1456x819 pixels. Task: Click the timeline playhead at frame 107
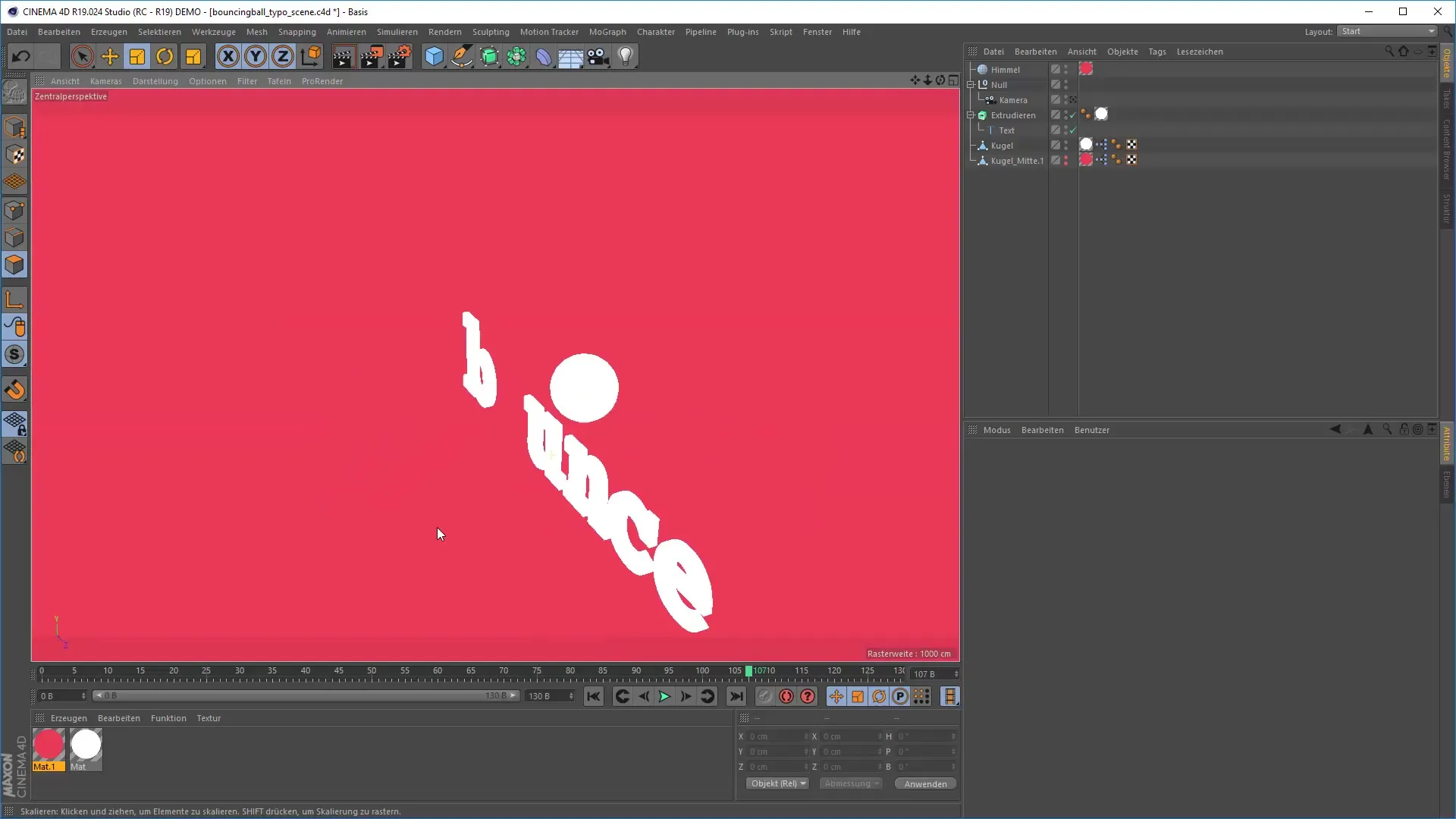point(749,671)
